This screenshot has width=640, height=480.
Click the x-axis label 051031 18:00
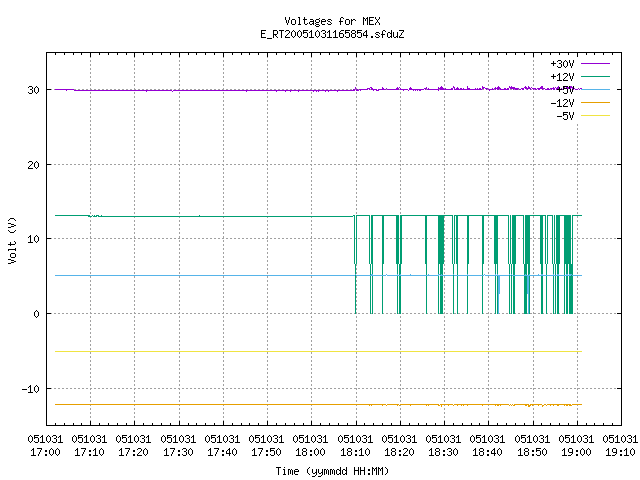pyautogui.click(x=311, y=446)
